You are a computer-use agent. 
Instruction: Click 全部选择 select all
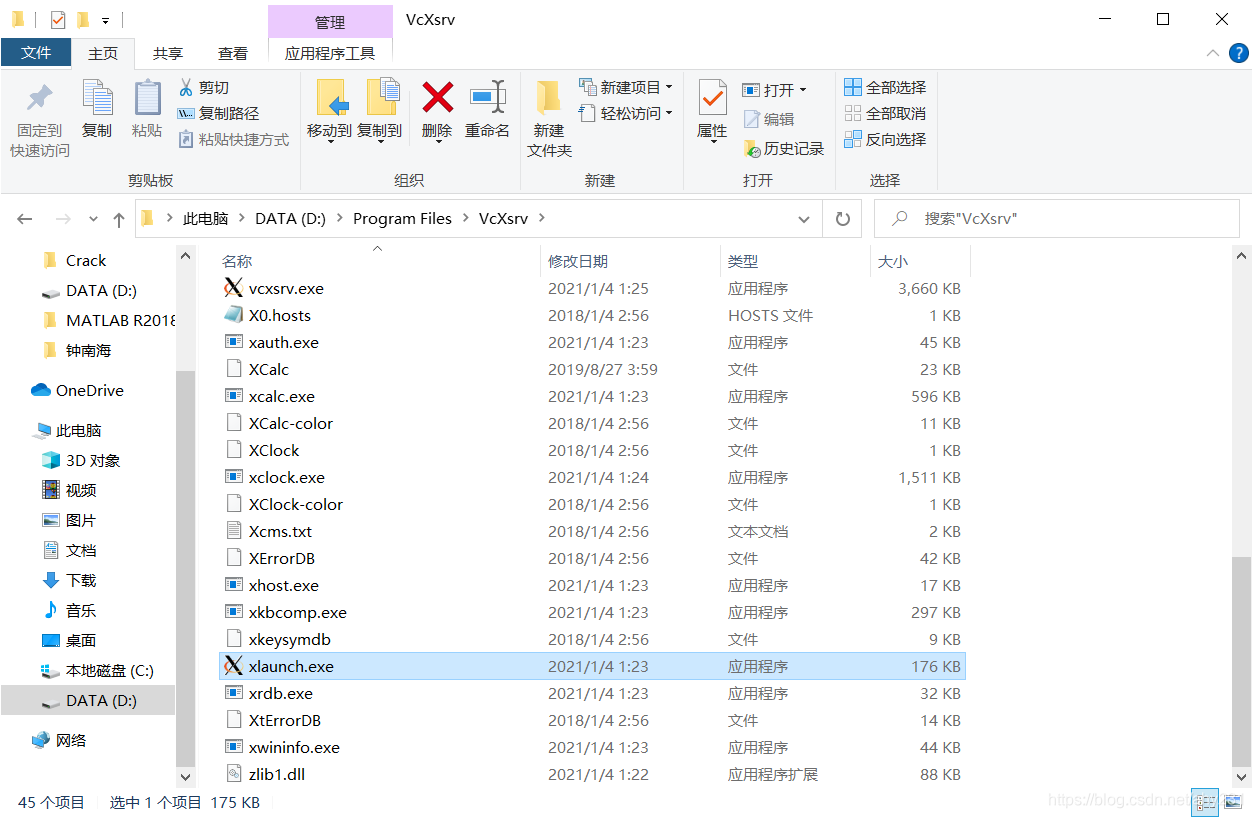pyautogui.click(x=885, y=88)
